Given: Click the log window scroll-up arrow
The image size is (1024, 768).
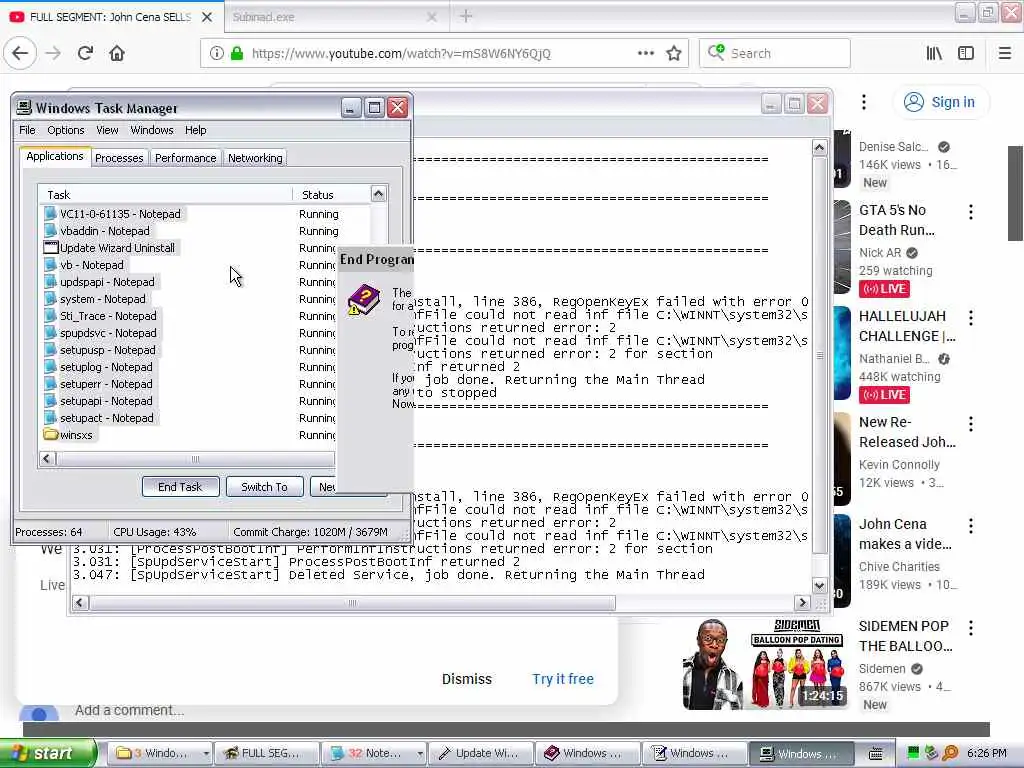Looking at the screenshot, I should click(819, 148).
